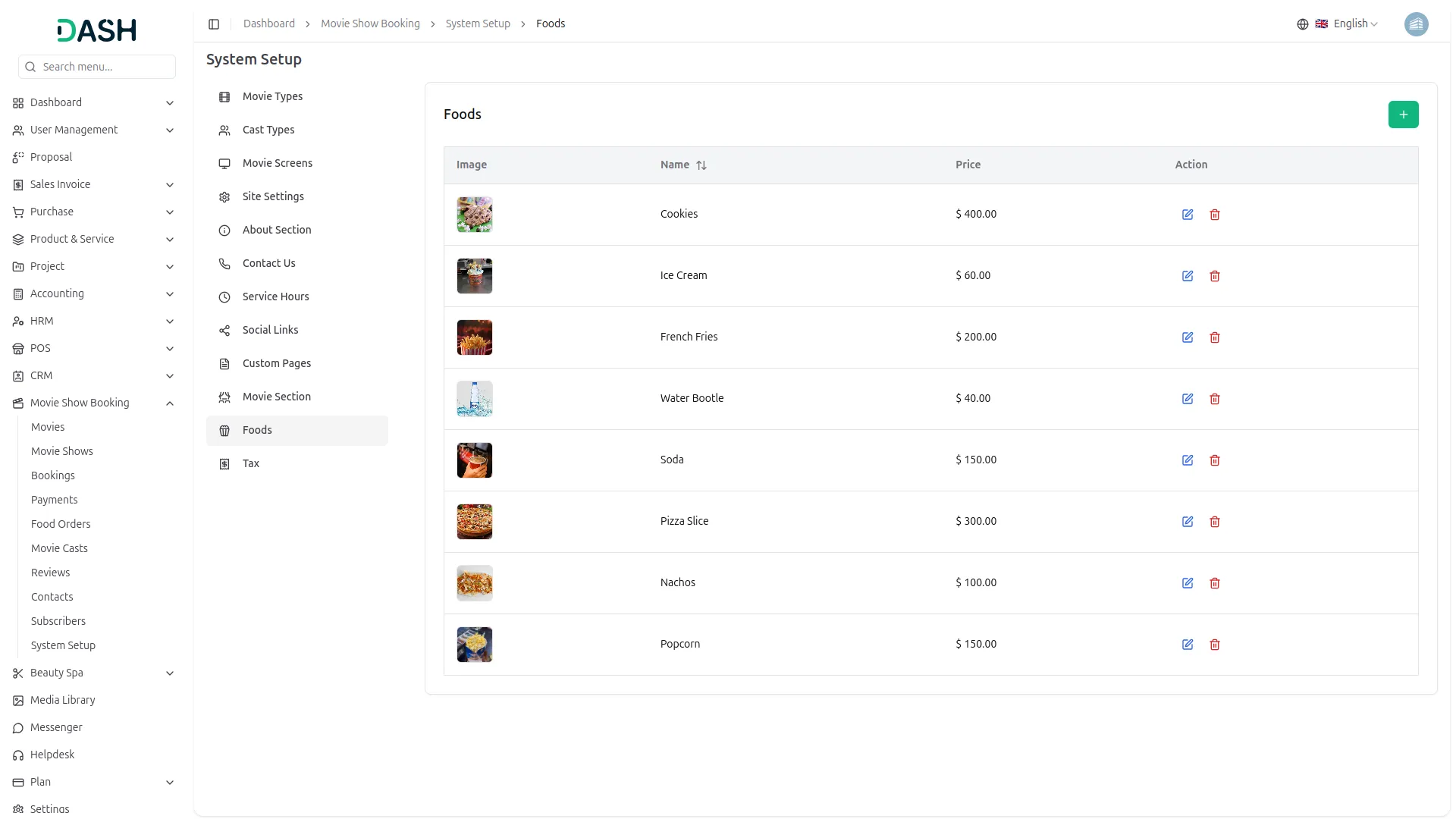Collapse the Movie Show Booking section
Image resolution: width=1456 pixels, height=819 pixels.
[170, 403]
